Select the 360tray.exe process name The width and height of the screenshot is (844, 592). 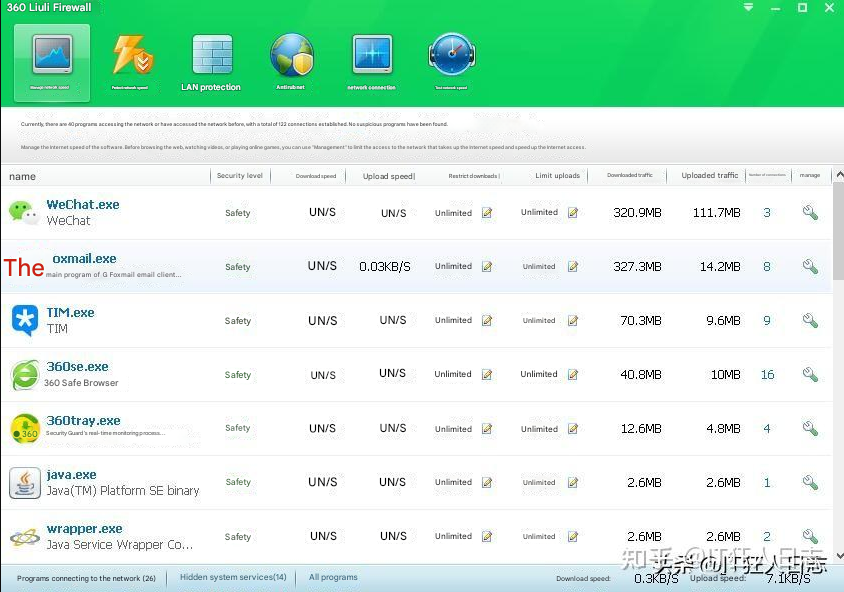click(x=83, y=420)
